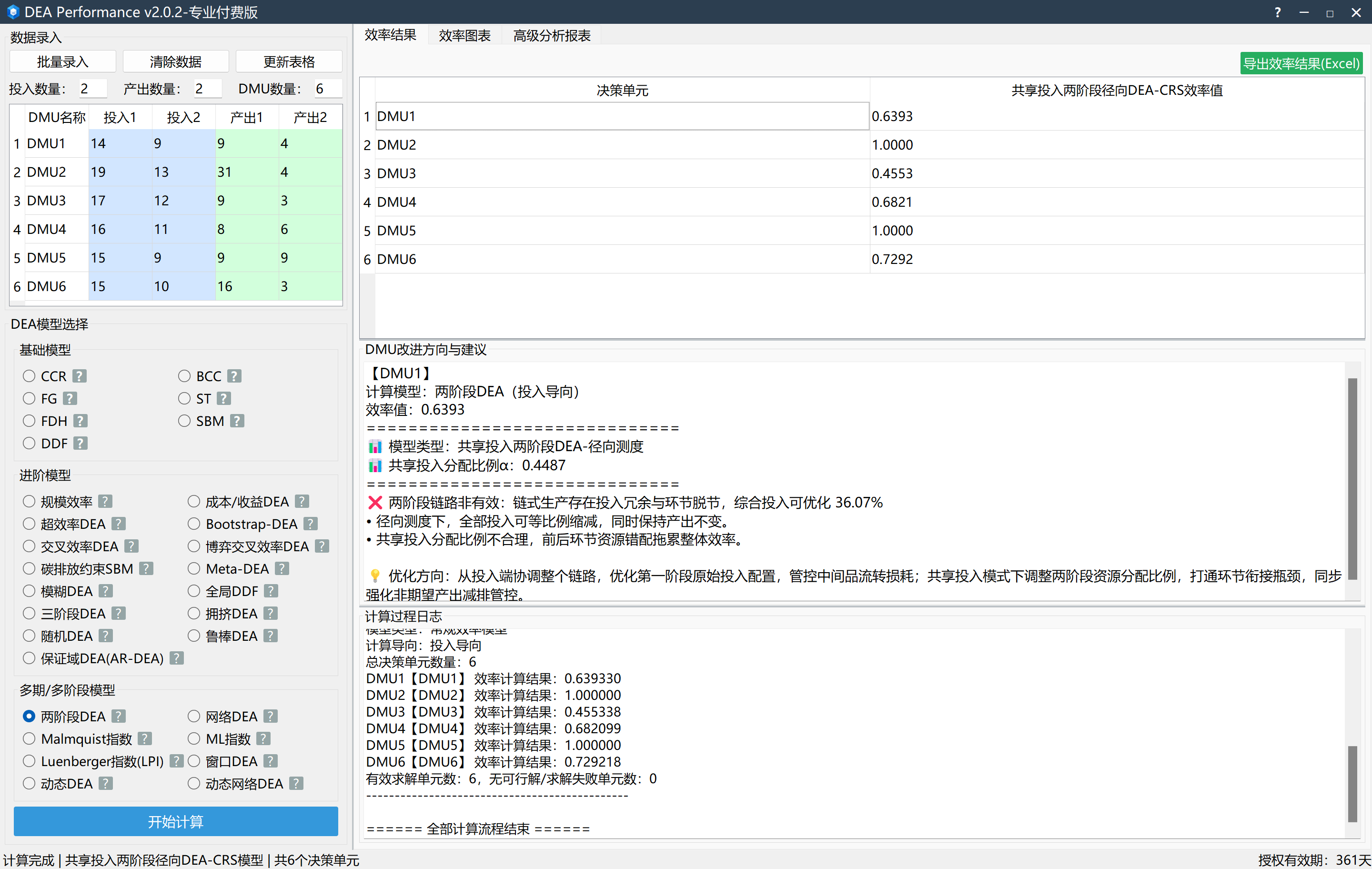The width and height of the screenshot is (1372, 869).
Task: Open help icon beside 模糊DEA
Action: 105,591
